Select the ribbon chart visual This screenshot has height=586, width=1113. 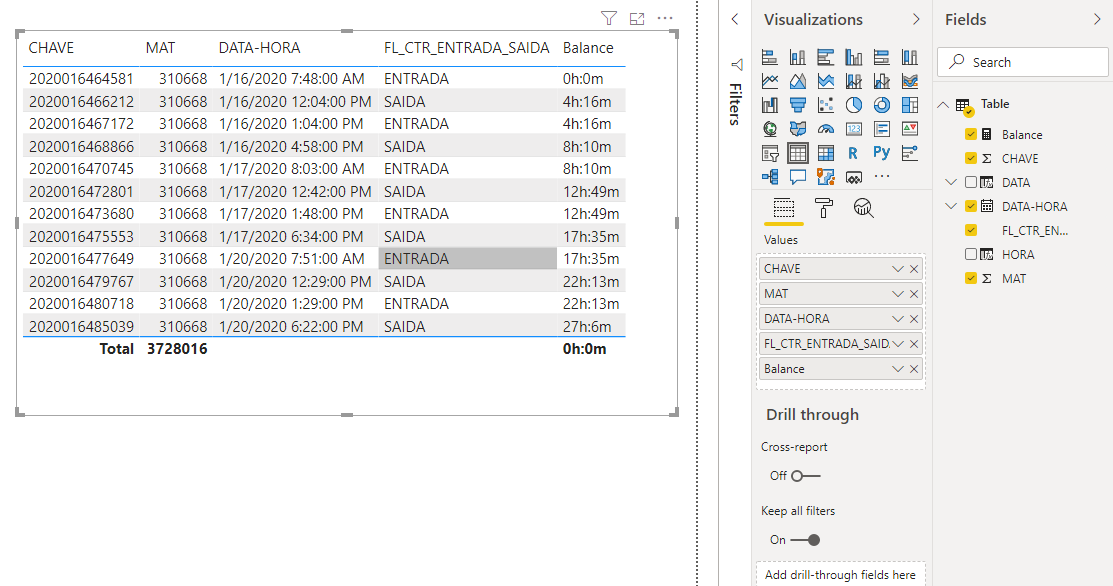tap(910, 81)
